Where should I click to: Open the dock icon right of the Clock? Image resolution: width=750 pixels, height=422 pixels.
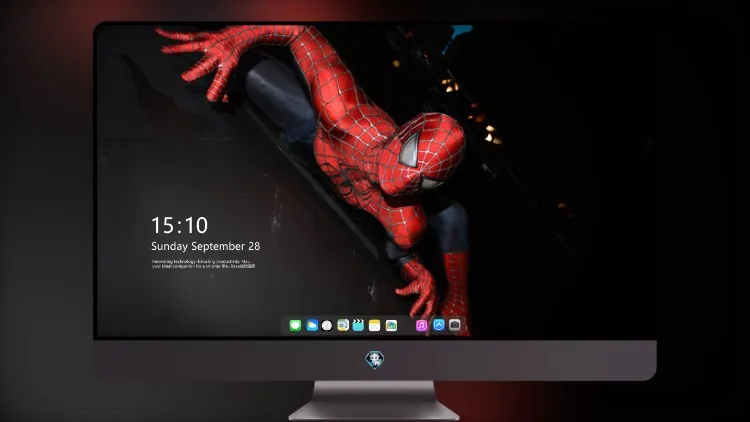click(x=343, y=326)
